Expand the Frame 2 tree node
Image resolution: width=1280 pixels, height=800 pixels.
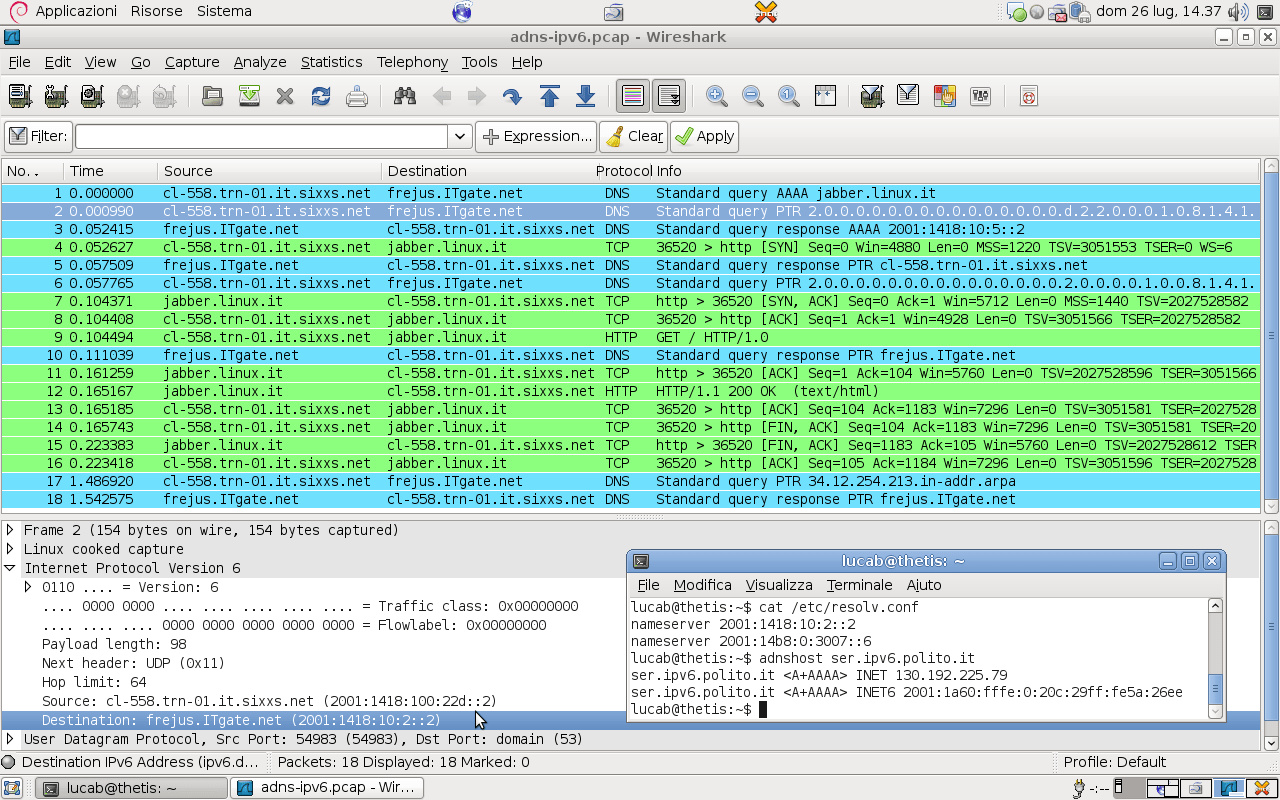10,530
